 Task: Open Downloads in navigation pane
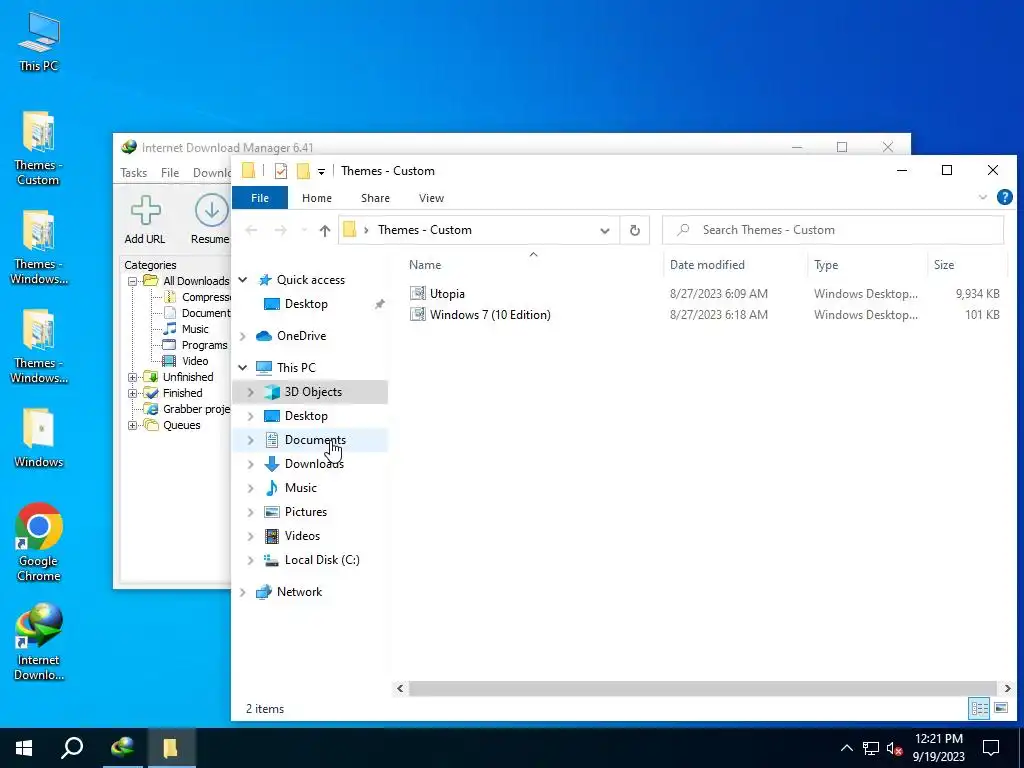click(x=314, y=464)
